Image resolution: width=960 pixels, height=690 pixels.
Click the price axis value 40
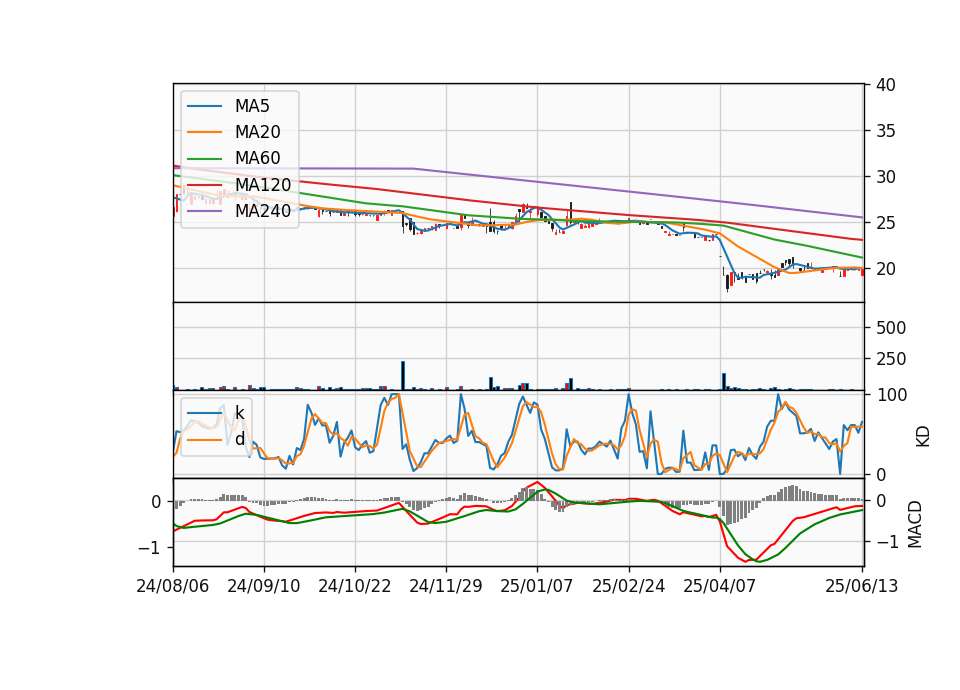pyautogui.click(x=885, y=85)
